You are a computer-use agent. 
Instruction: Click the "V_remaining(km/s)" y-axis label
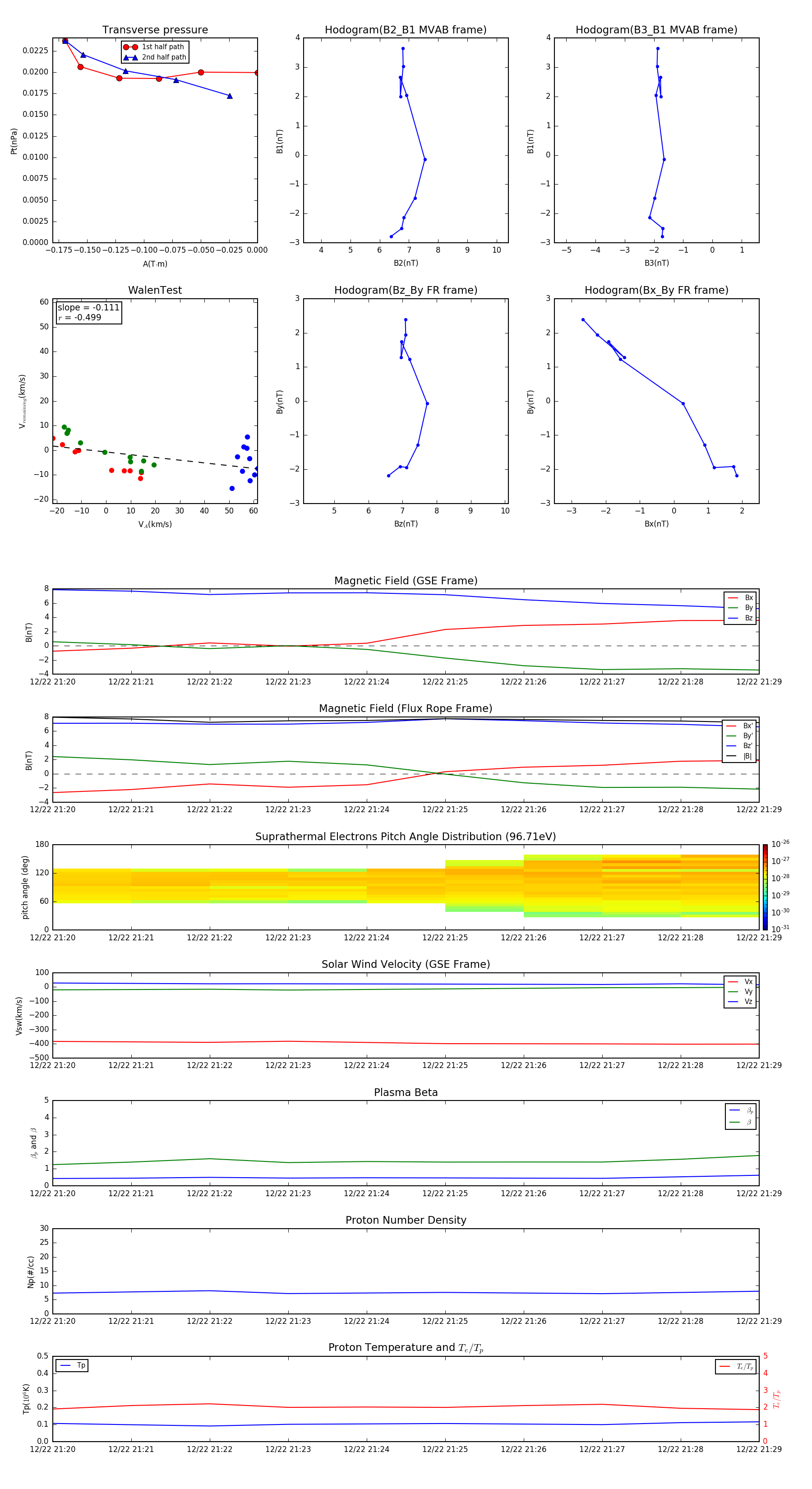coord(22,401)
